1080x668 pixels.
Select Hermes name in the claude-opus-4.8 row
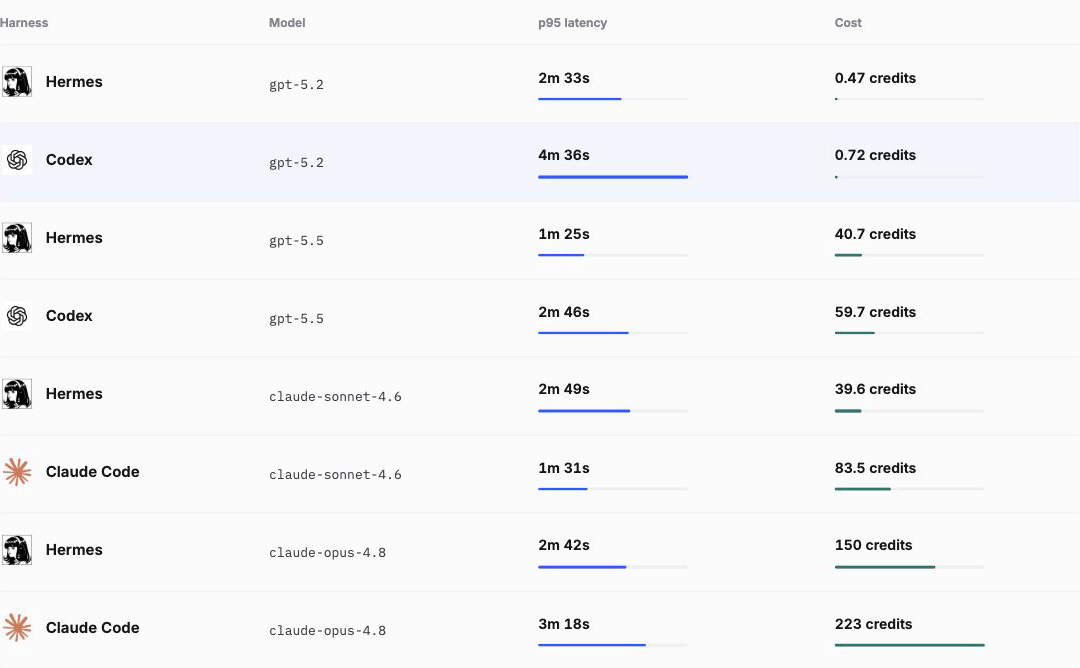(x=74, y=550)
